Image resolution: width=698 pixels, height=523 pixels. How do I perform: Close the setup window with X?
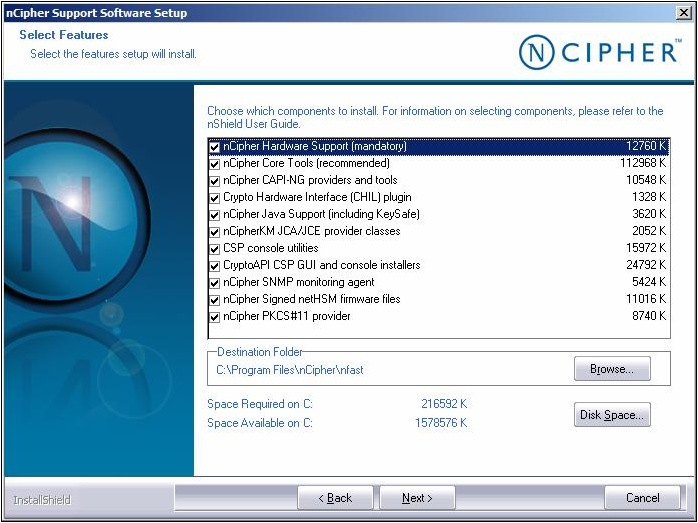(682, 13)
